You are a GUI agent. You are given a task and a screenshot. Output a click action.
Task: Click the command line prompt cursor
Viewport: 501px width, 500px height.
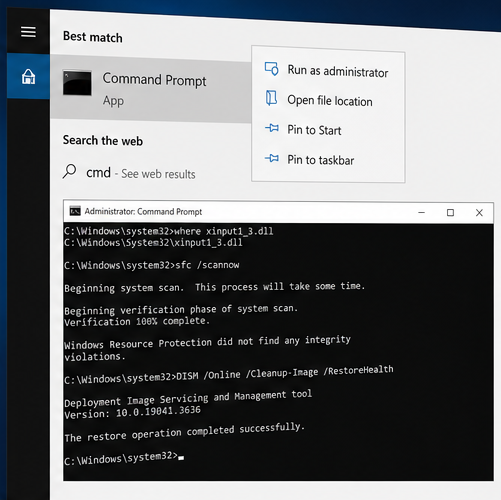pyautogui.click(x=181, y=458)
